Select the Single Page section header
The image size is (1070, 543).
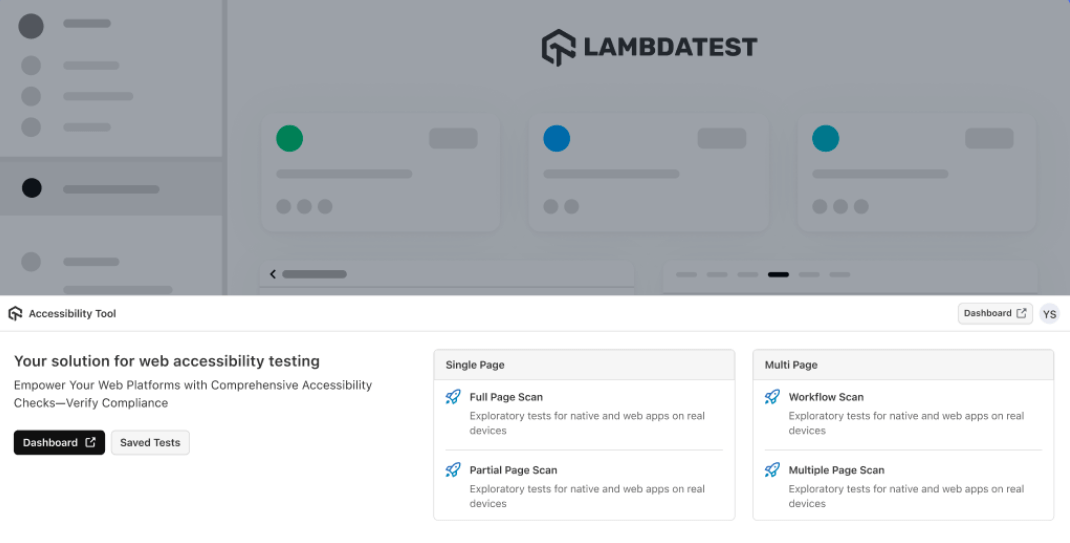(x=584, y=365)
